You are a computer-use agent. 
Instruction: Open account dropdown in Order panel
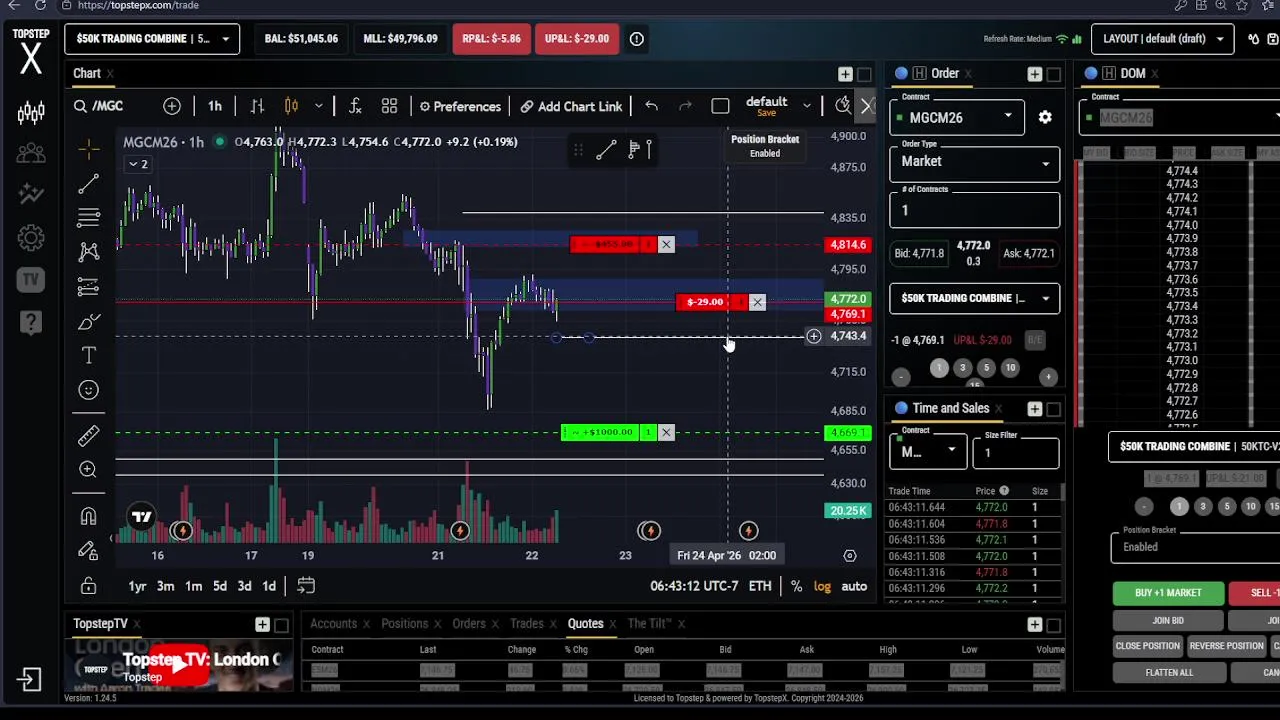pos(974,298)
